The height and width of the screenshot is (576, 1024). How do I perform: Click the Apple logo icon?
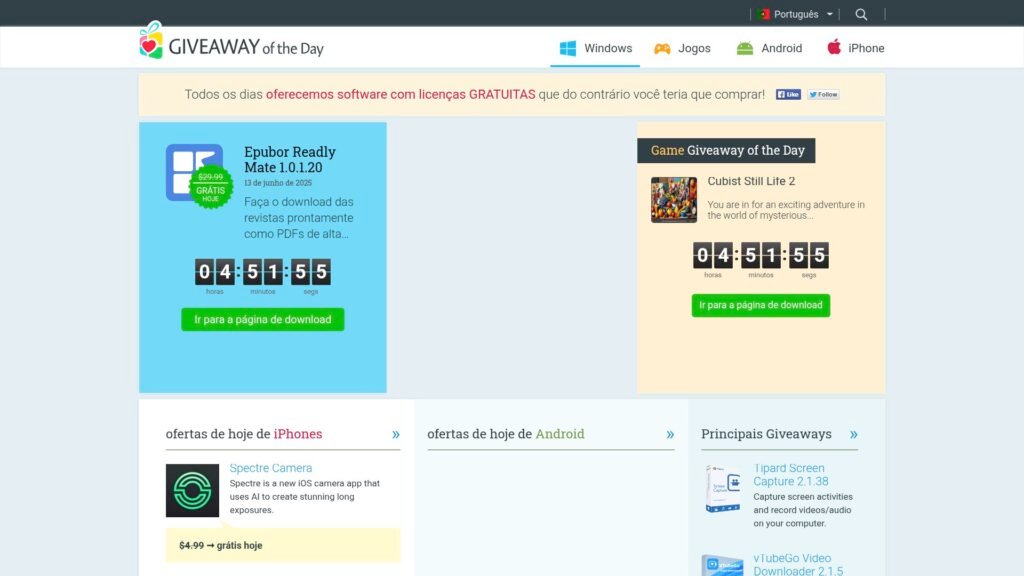834,47
